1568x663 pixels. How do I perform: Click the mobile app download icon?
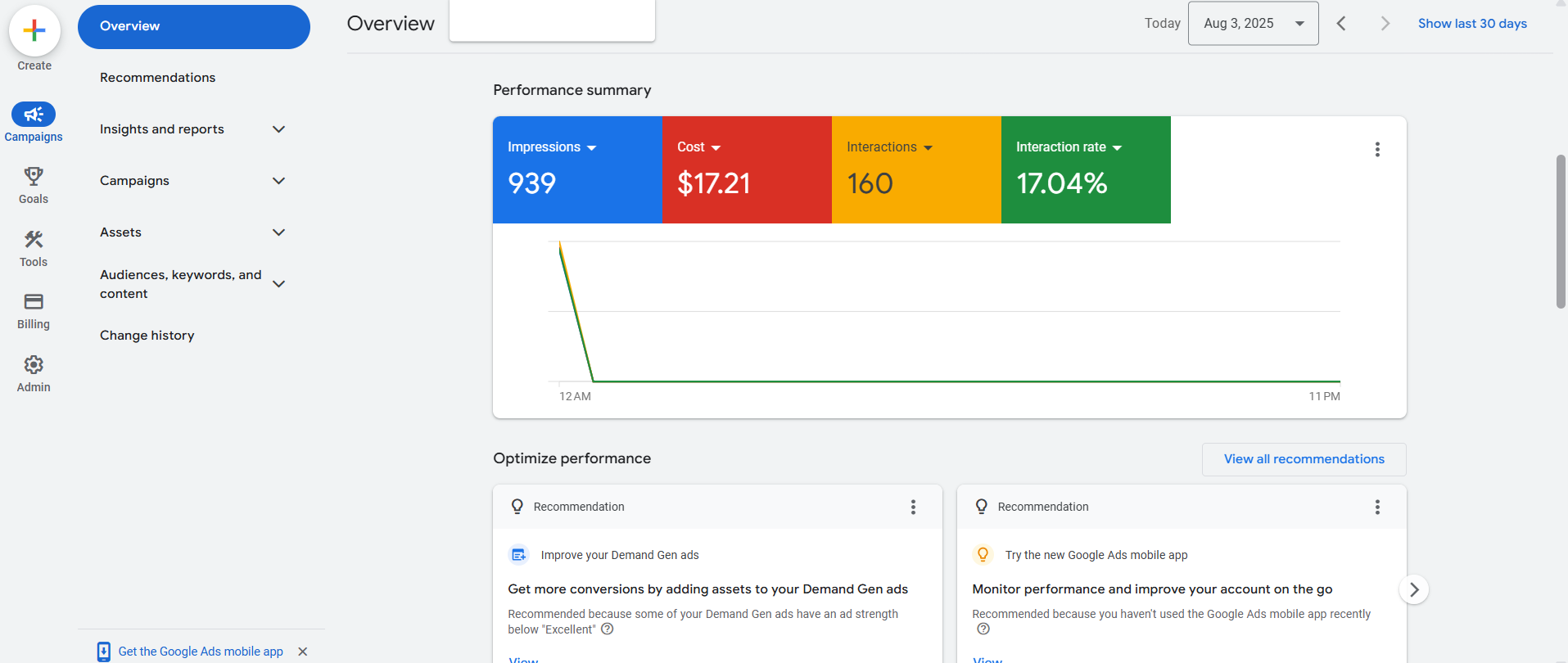coord(104,652)
